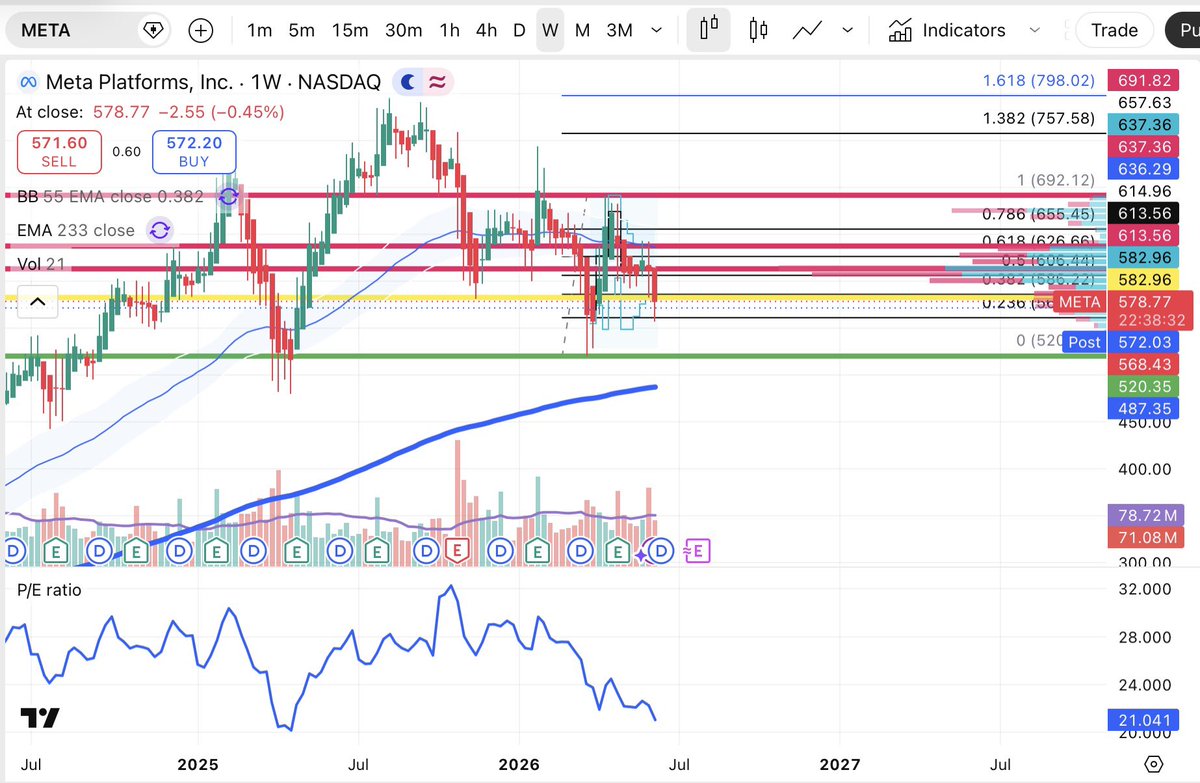
Task: Select the 3M interval
Action: (619, 30)
